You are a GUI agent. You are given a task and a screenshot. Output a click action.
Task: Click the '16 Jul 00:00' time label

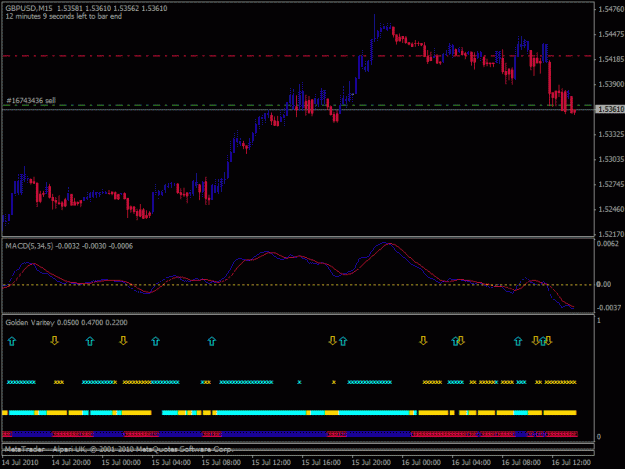pos(421,462)
